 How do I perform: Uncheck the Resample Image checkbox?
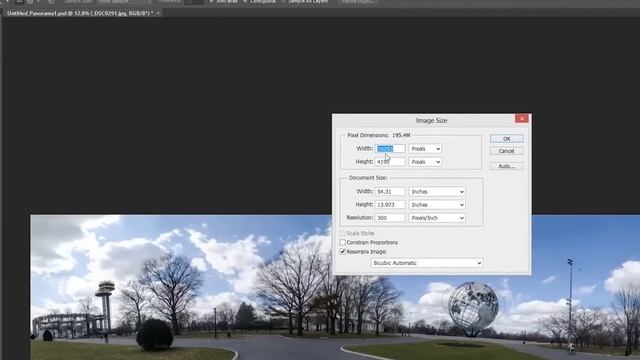tap(343, 252)
